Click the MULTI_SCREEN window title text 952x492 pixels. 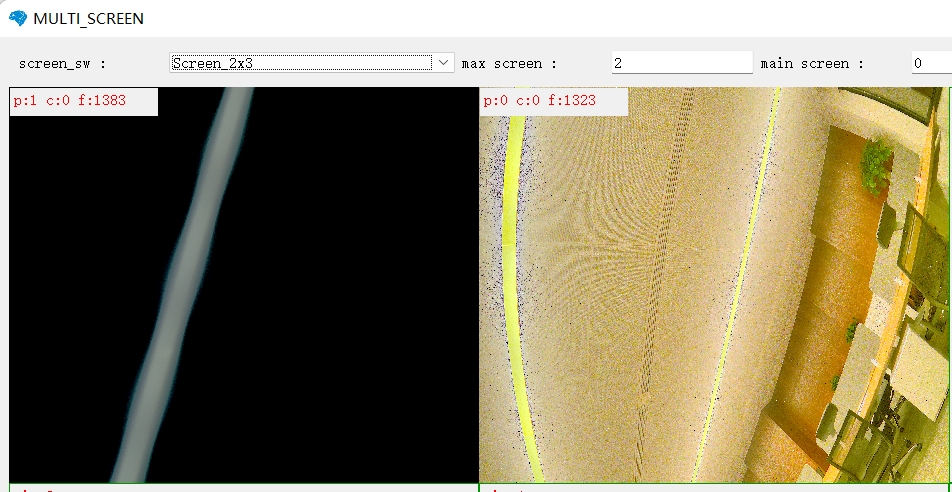pos(89,18)
